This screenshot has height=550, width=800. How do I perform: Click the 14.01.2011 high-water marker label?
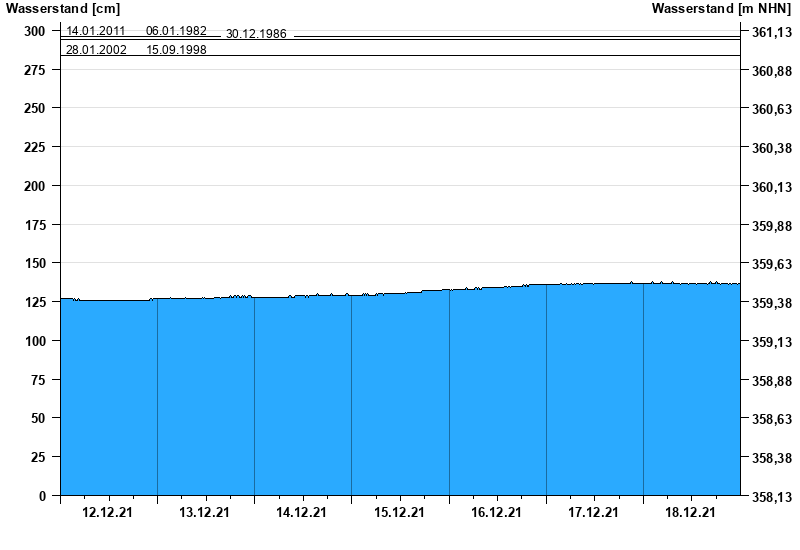[96, 31]
